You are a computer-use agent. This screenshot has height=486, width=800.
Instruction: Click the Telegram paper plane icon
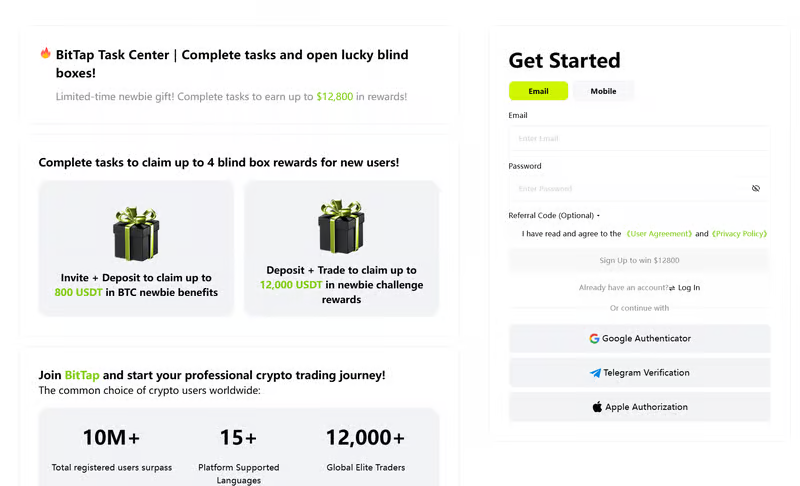point(595,373)
